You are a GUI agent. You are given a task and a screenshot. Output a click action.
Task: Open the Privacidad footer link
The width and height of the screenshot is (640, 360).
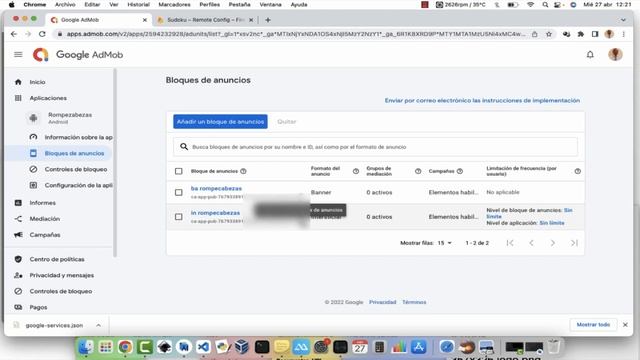point(382,302)
